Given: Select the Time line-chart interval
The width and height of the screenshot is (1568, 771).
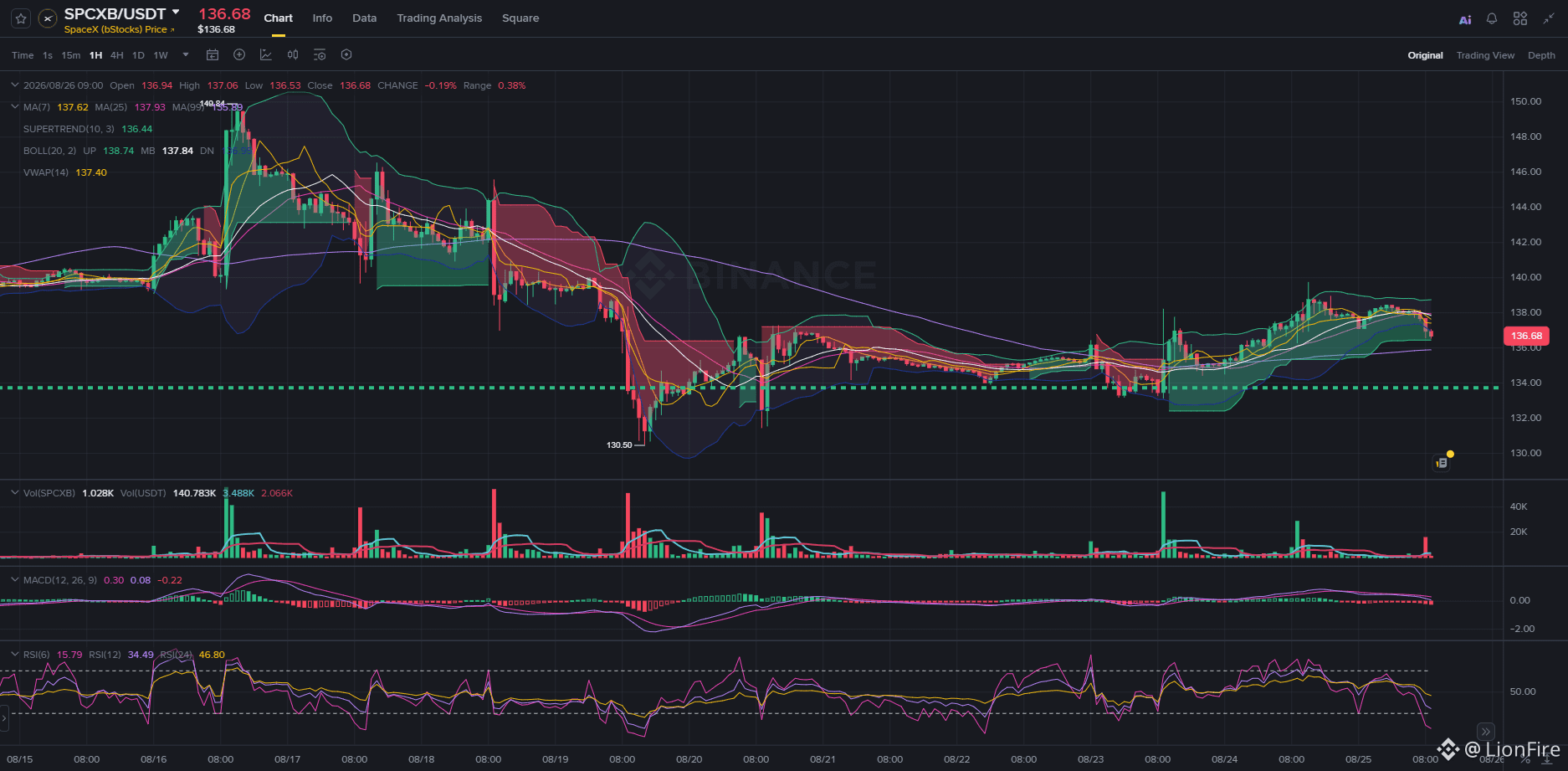Looking at the screenshot, I should point(23,55).
